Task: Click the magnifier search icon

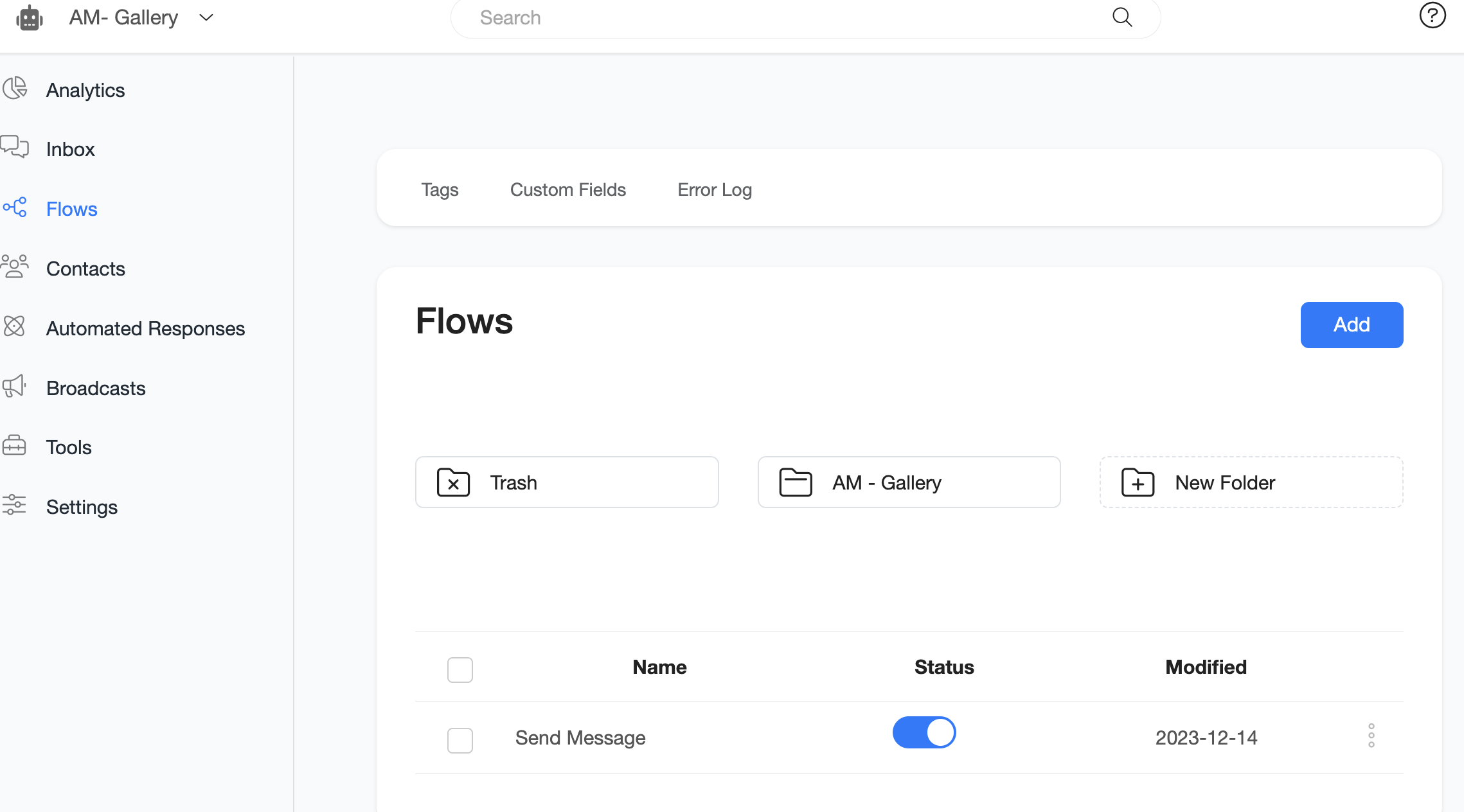Action: pos(1122,17)
